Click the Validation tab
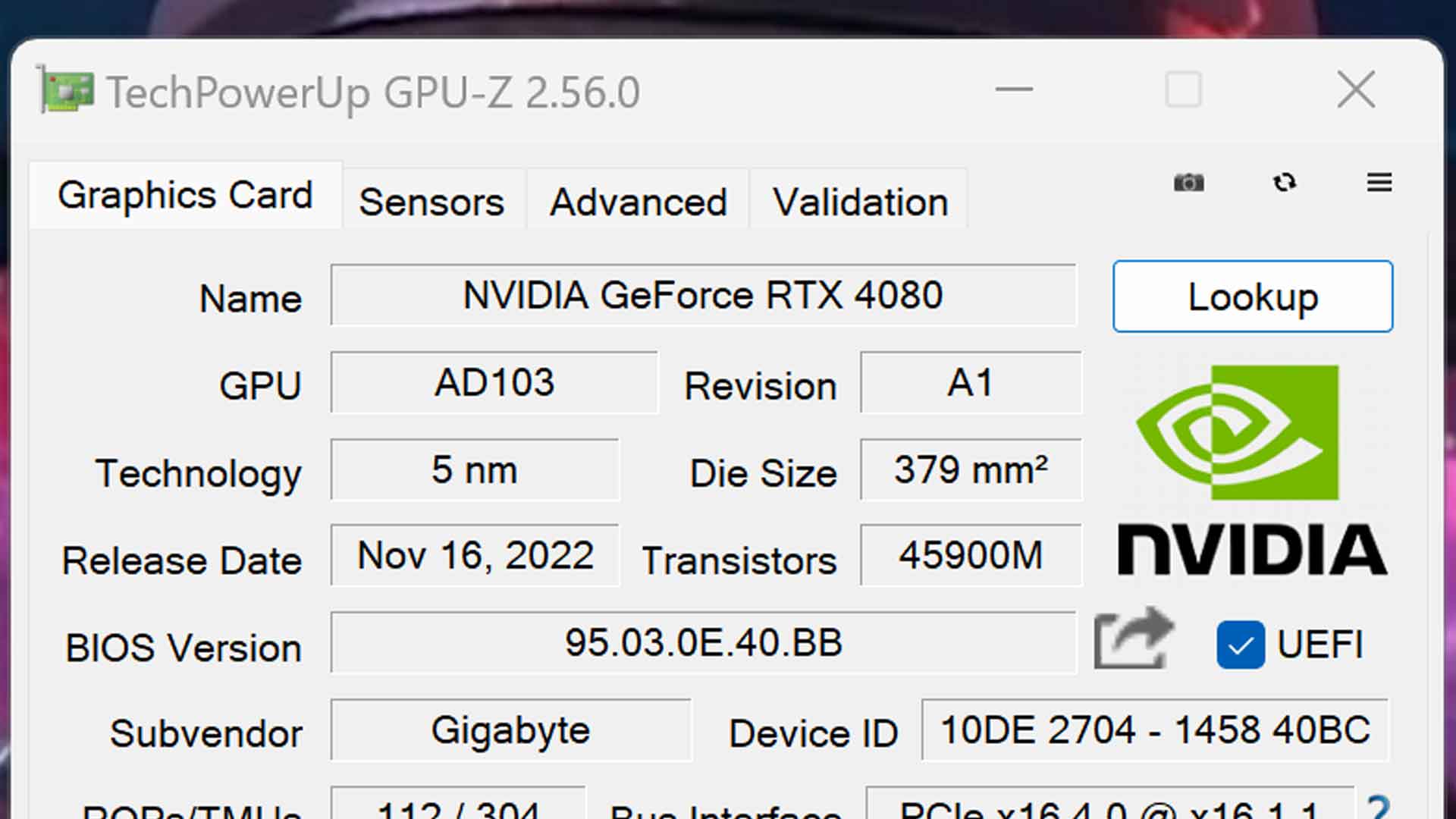Image resolution: width=1456 pixels, height=819 pixels. [861, 201]
